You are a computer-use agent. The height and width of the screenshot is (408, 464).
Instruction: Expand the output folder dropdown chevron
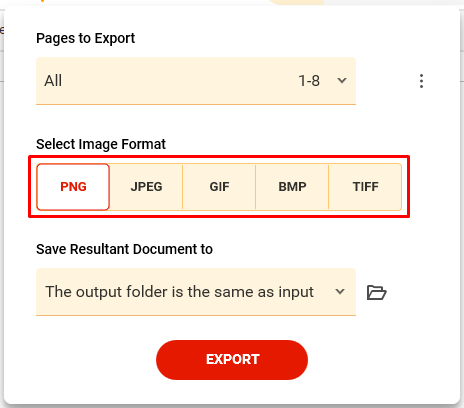[340, 292]
